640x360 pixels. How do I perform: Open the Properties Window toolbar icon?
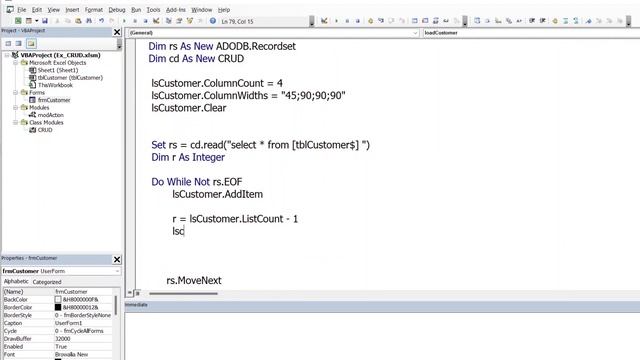(179, 21)
